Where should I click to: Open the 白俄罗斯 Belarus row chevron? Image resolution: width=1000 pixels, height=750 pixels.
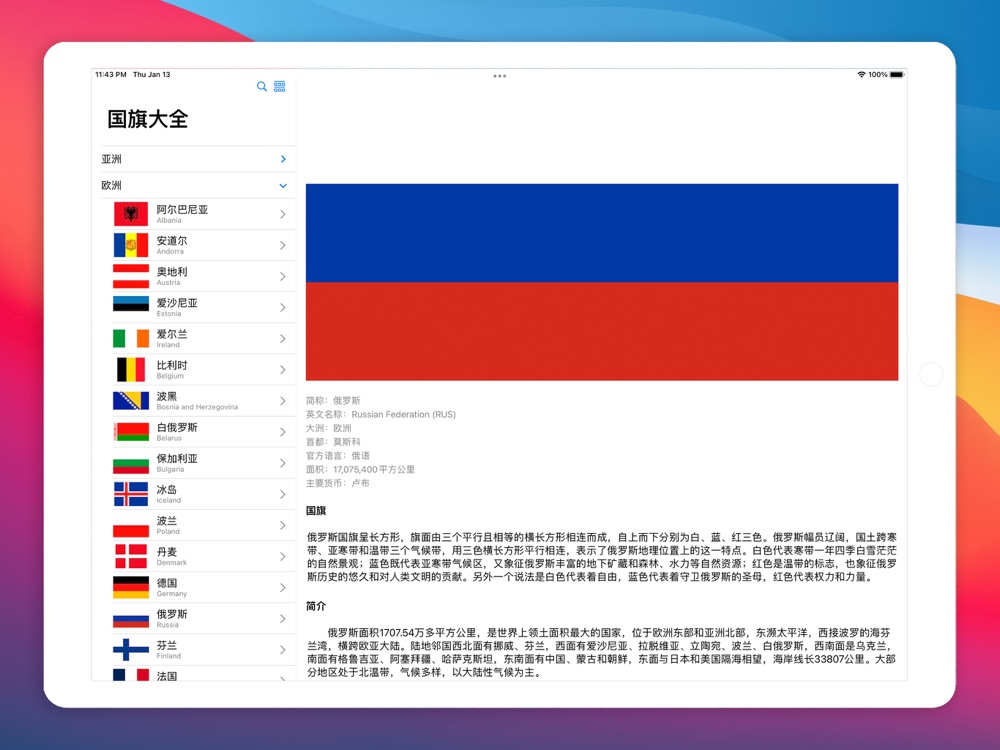(x=283, y=432)
